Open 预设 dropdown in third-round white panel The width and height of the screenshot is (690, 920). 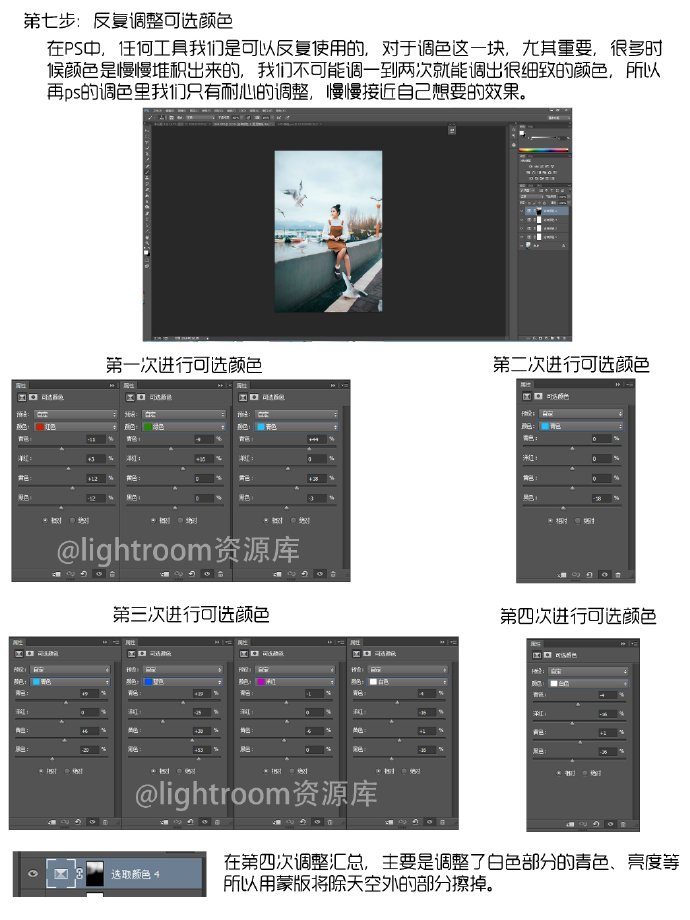point(408,669)
